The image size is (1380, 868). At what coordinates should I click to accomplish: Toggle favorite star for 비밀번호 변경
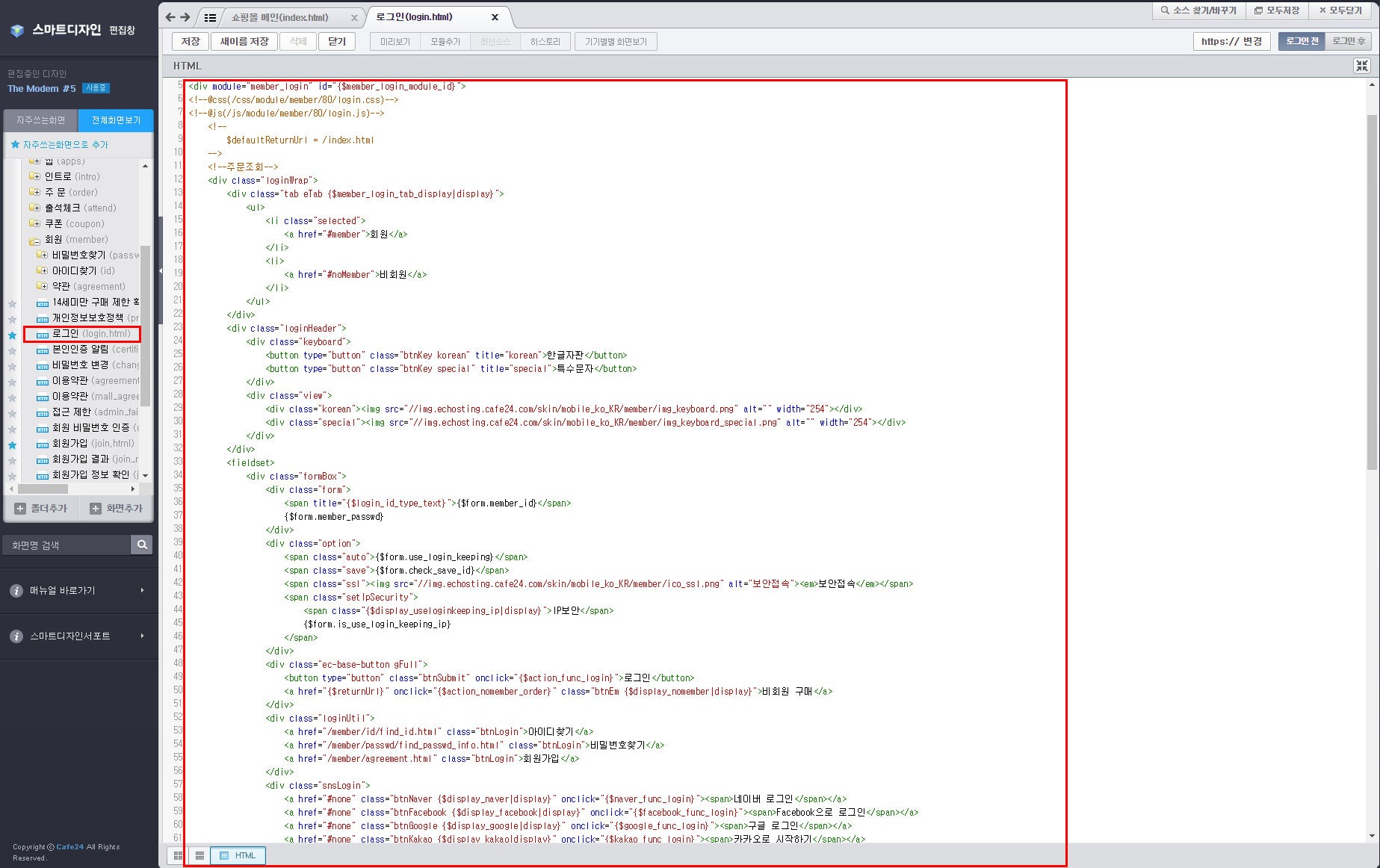[13, 366]
